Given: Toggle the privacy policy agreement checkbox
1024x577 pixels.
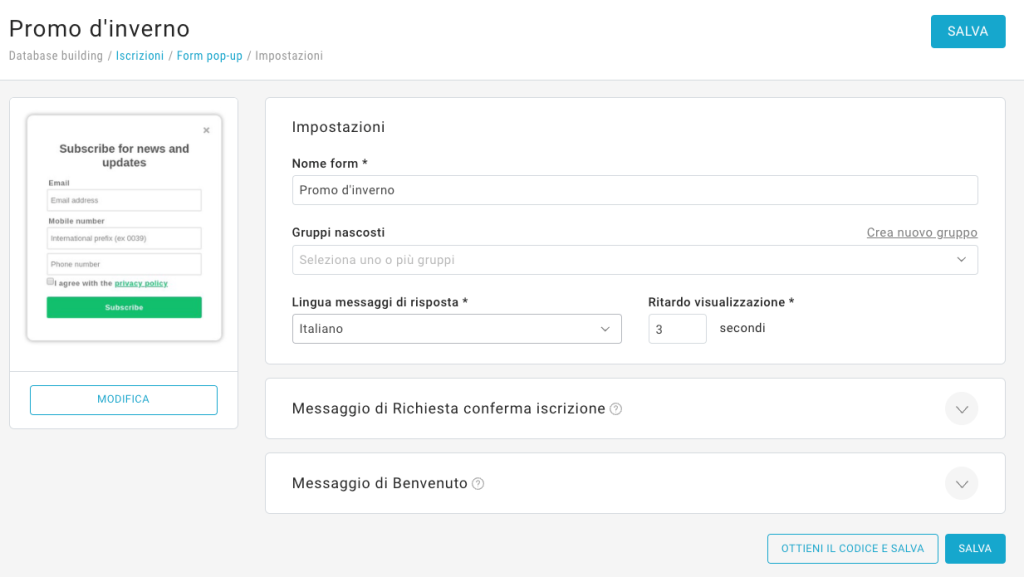Looking at the screenshot, I should click(x=51, y=282).
